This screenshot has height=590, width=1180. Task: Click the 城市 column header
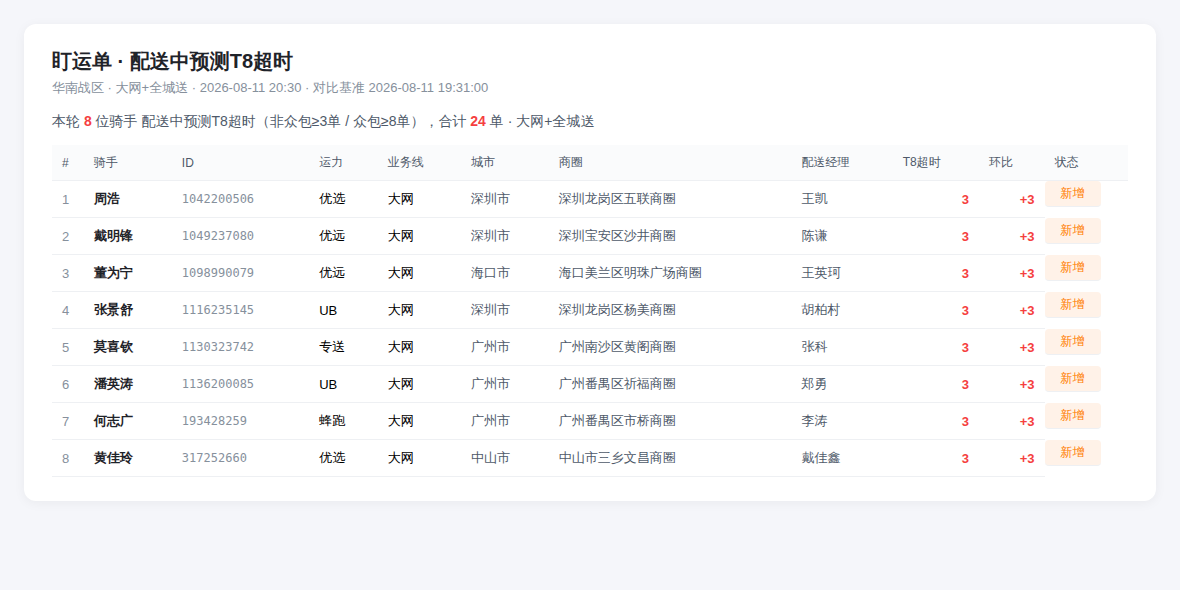point(483,163)
